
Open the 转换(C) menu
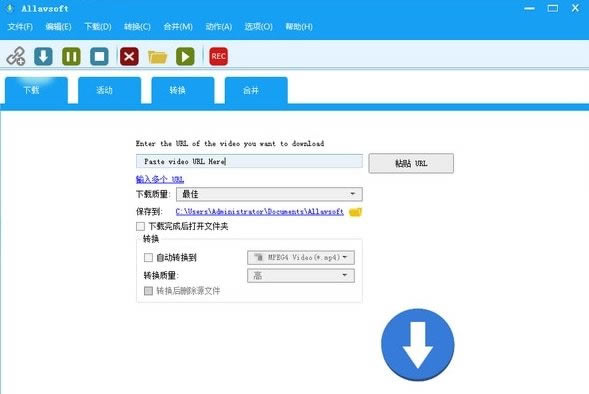tap(137, 27)
